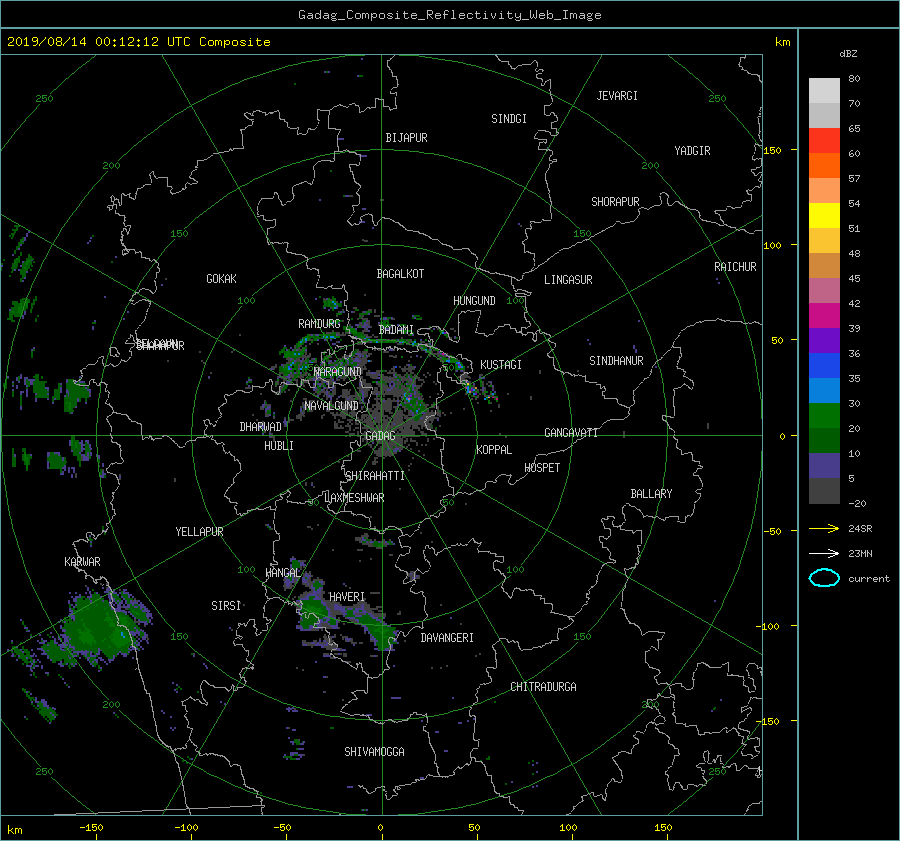Click the RAICHUR city label
This screenshot has height=841, width=900.
point(735,267)
